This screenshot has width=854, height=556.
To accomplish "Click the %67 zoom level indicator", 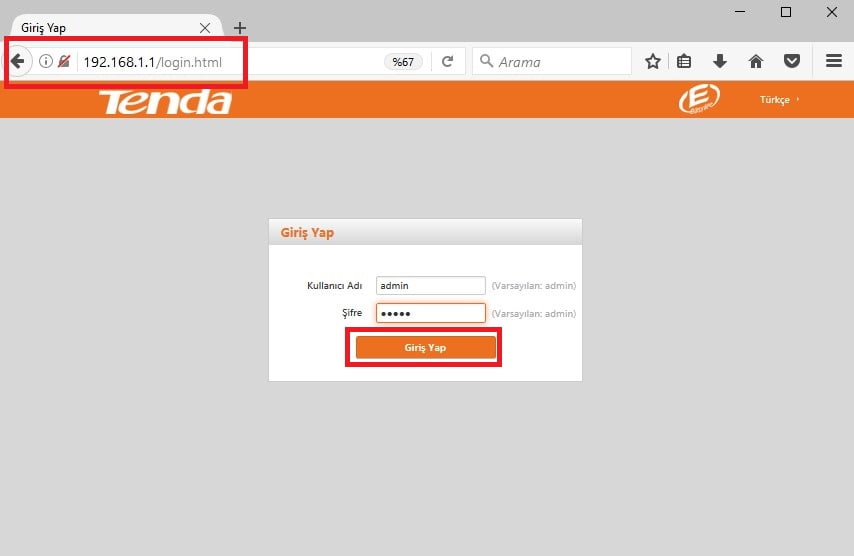I will [x=403, y=62].
